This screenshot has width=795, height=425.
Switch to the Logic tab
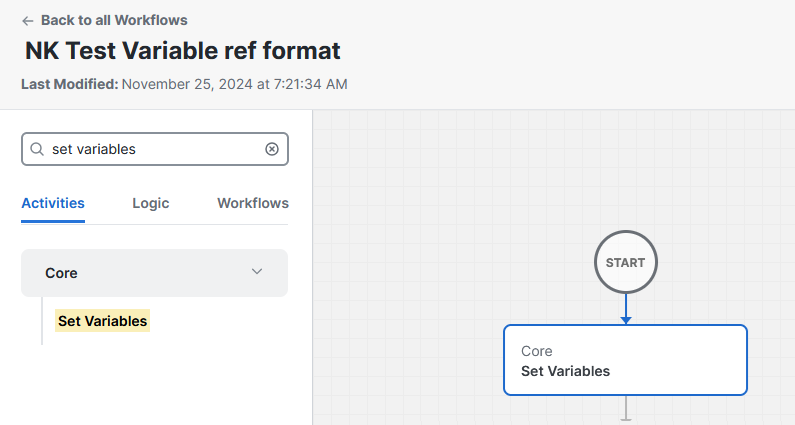(151, 203)
